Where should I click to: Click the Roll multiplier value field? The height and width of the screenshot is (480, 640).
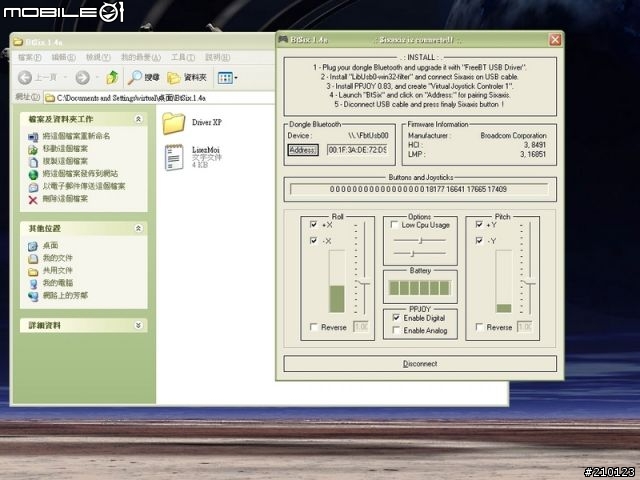tap(361, 327)
